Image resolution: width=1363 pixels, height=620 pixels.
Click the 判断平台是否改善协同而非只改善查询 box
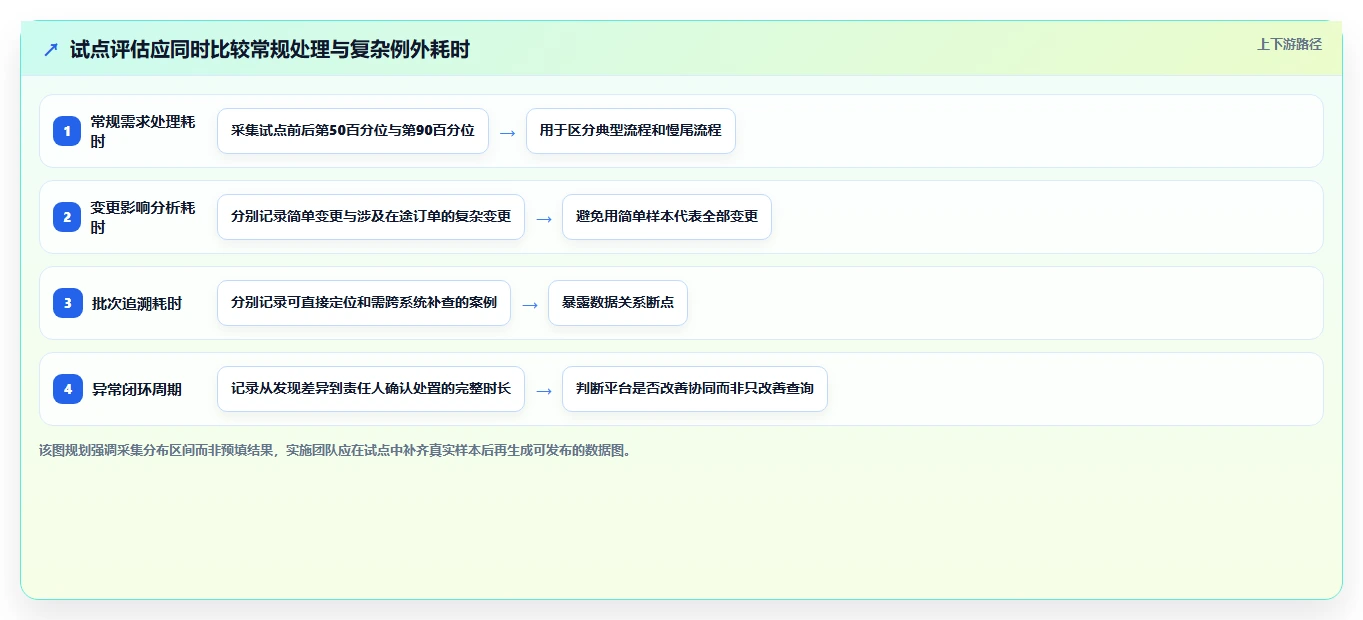click(695, 389)
